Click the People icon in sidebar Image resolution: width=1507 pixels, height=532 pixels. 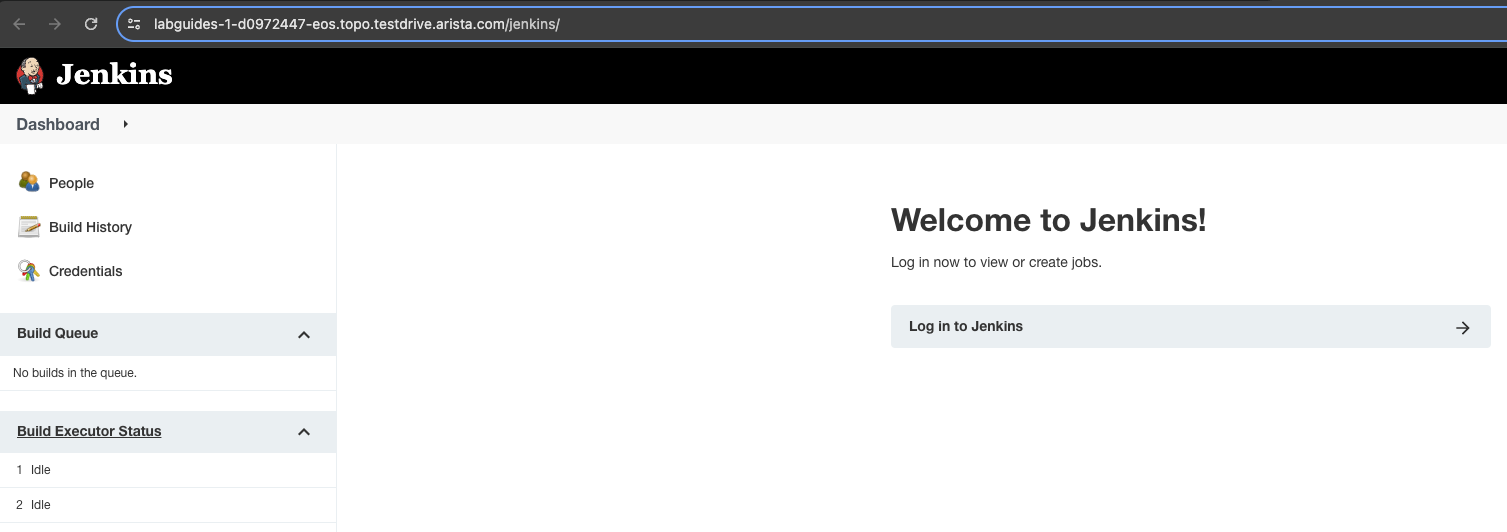pyautogui.click(x=29, y=182)
